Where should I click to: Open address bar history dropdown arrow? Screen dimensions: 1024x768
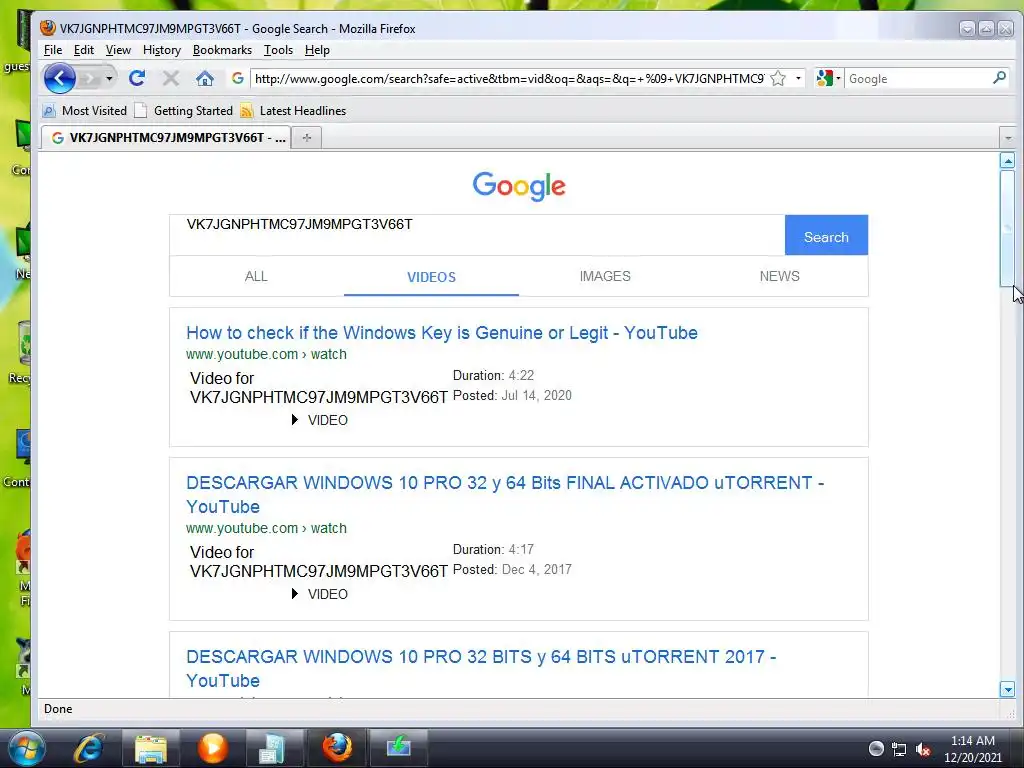(x=798, y=78)
